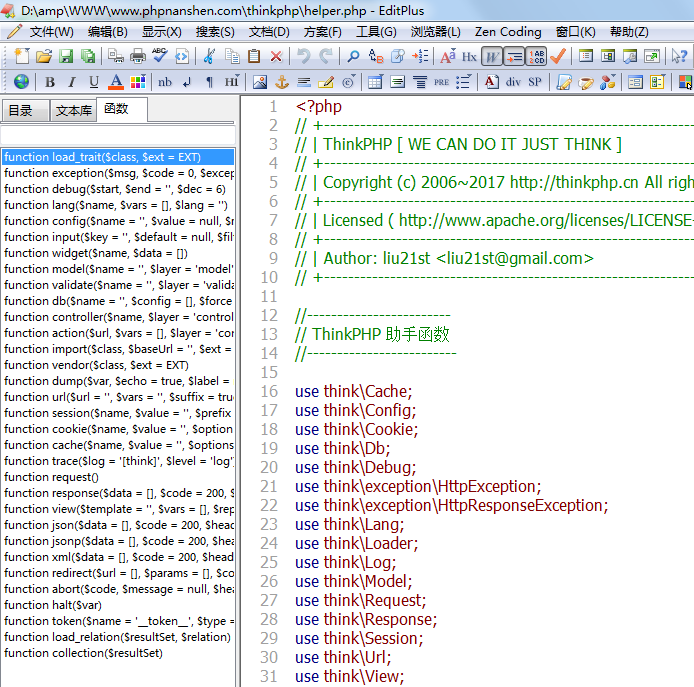Select function debug in list
The width and height of the screenshot is (694, 687).
click(118, 189)
